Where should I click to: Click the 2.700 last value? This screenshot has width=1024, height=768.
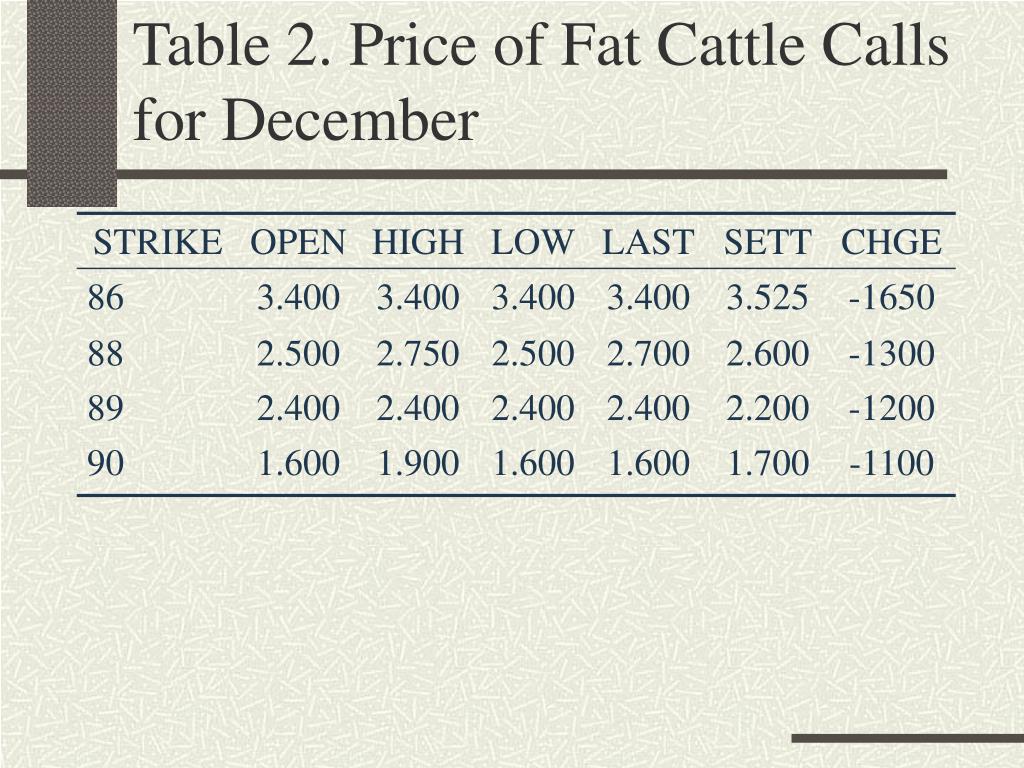pos(648,354)
